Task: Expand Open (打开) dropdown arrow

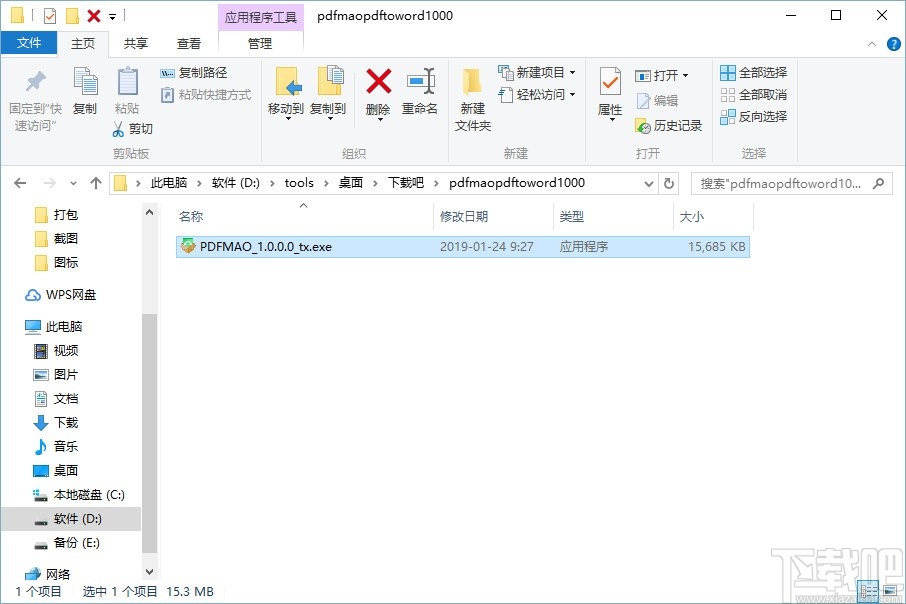Action: pos(685,76)
